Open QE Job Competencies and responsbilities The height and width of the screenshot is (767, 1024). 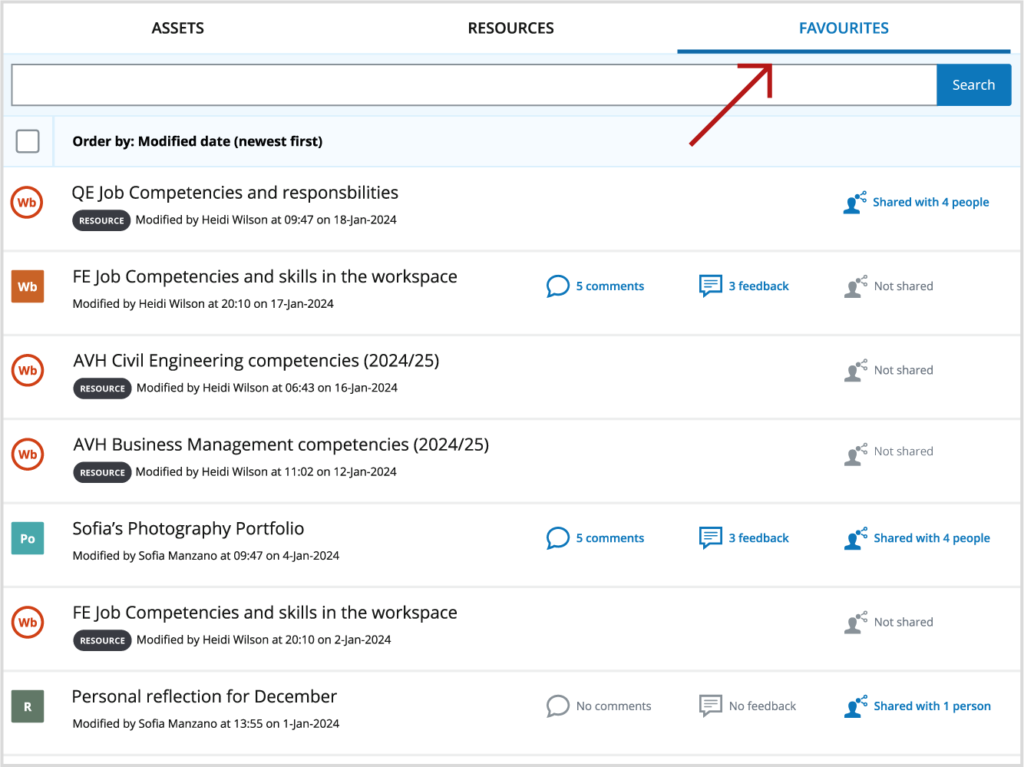(x=235, y=193)
